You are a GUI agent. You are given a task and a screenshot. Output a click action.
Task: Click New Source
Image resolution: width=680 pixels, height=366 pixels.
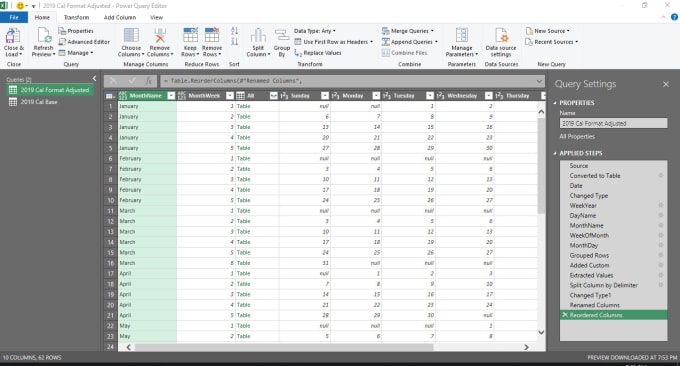click(x=547, y=31)
